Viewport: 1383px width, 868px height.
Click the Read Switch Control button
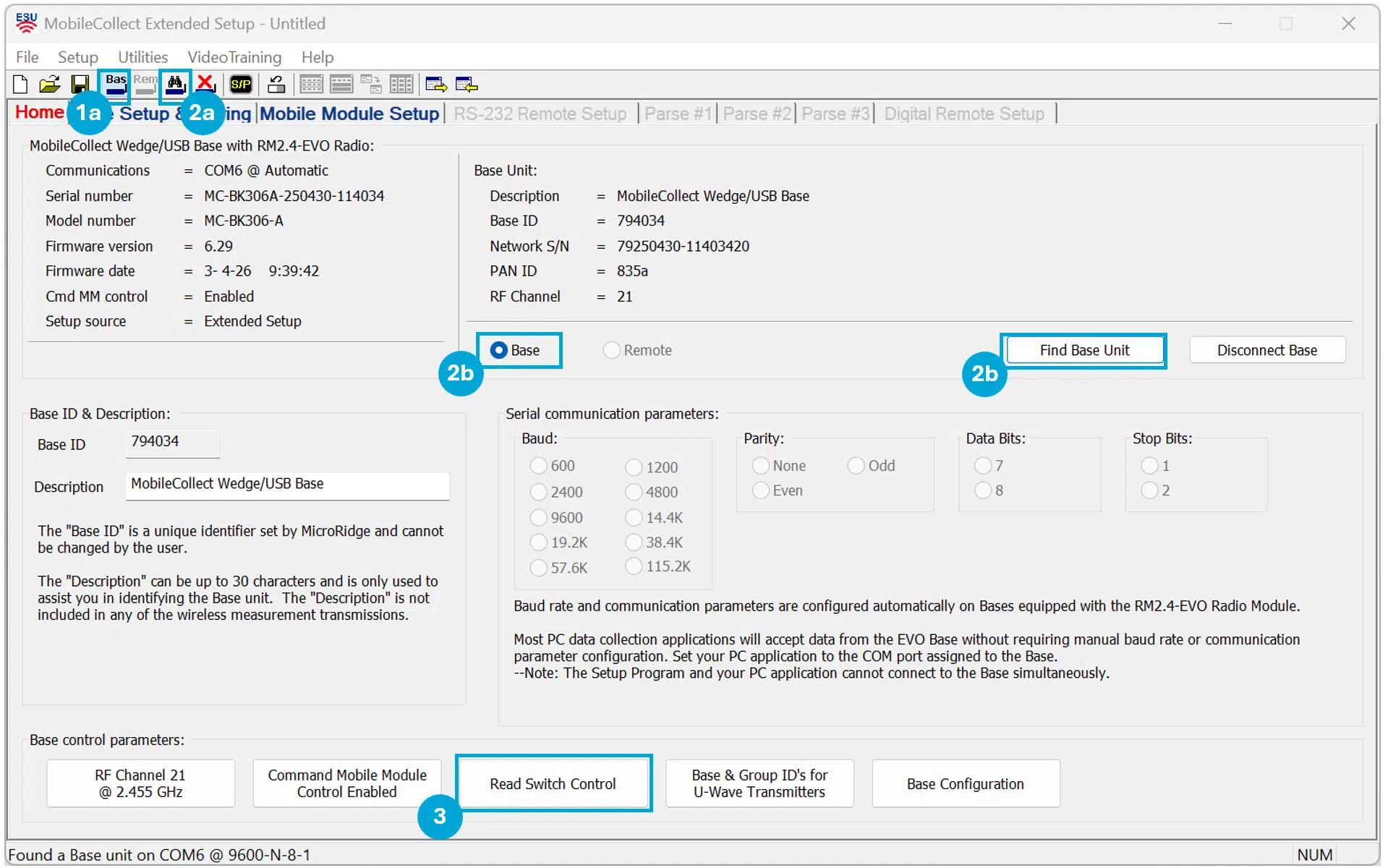553,783
